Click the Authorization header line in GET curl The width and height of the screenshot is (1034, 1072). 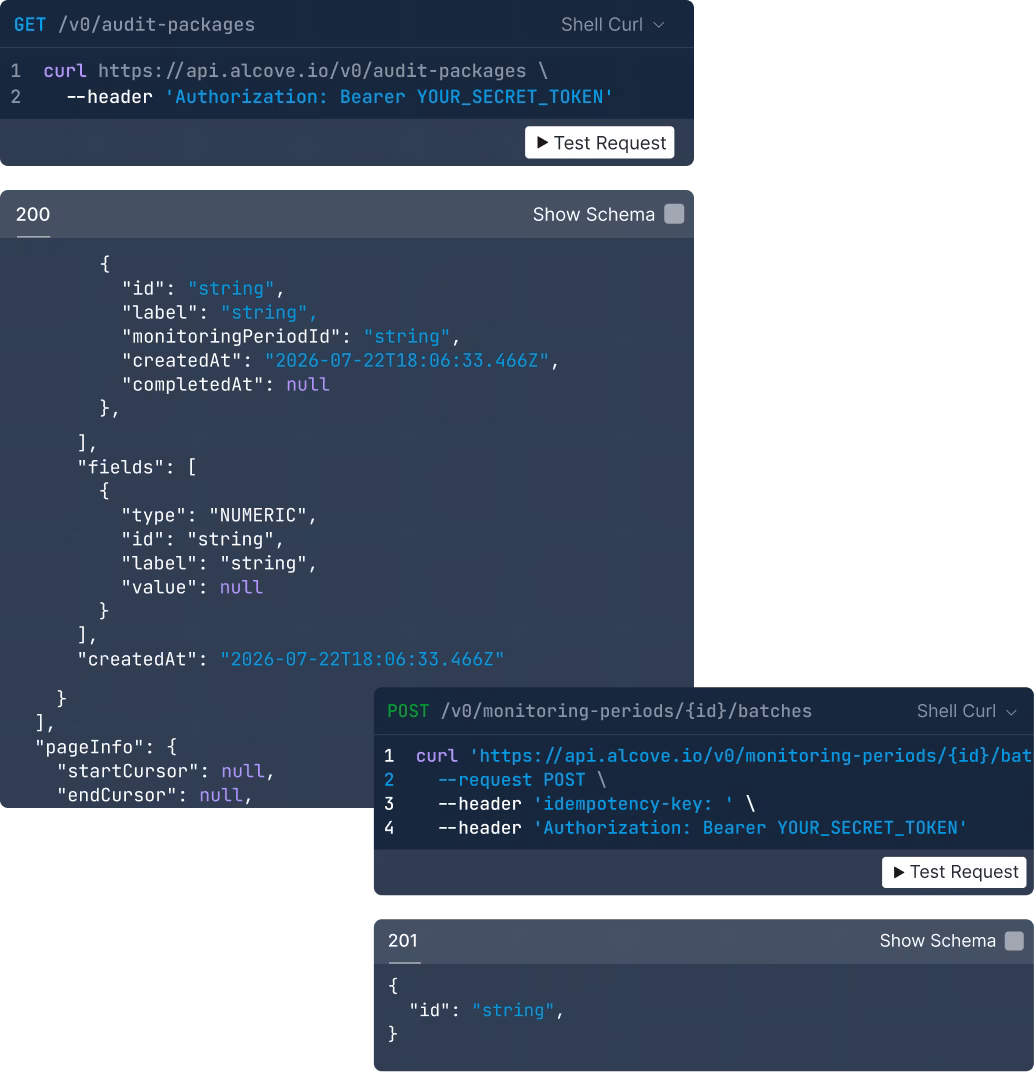(339, 96)
